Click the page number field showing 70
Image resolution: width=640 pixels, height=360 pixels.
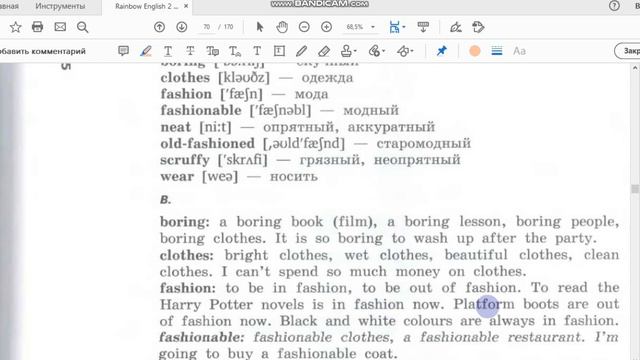click(207, 27)
